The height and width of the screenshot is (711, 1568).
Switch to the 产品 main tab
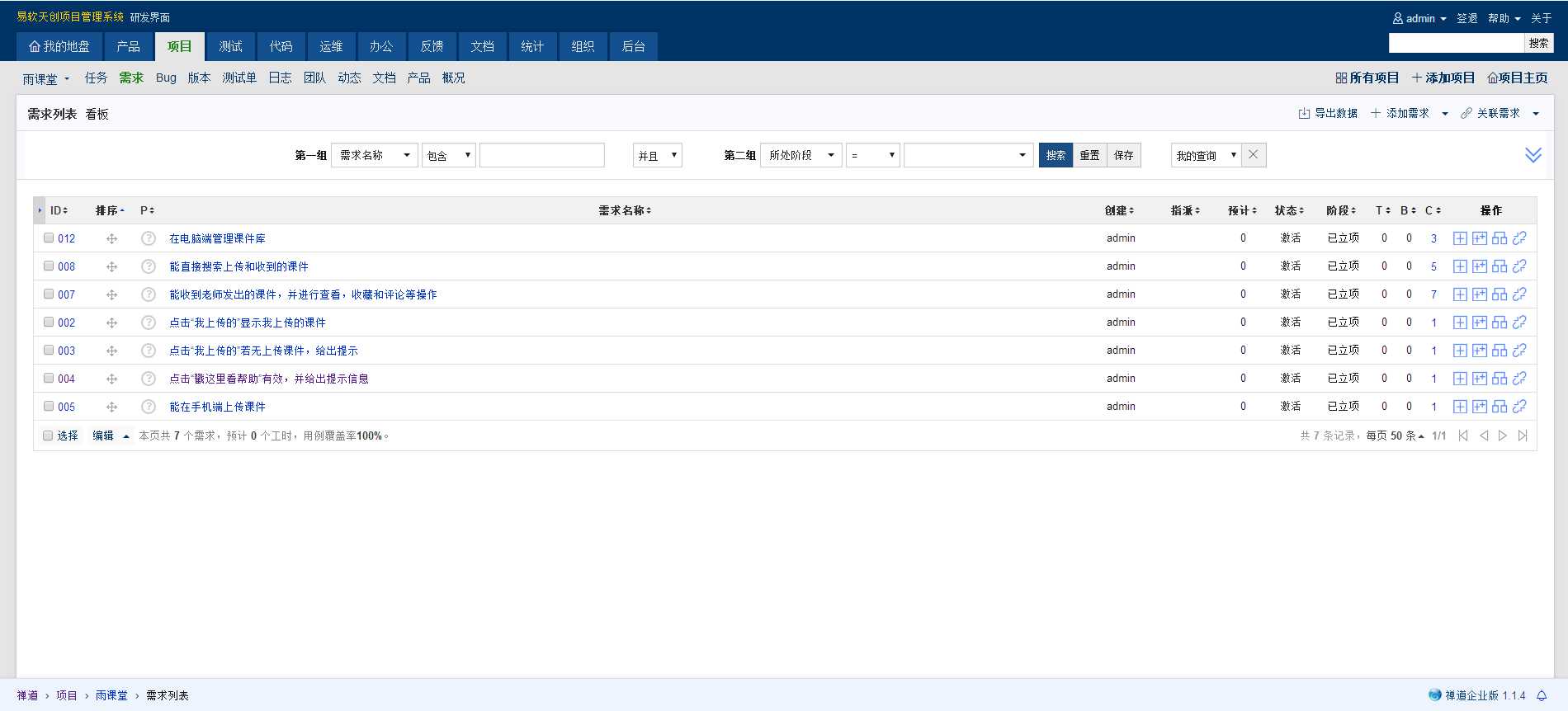click(x=128, y=46)
